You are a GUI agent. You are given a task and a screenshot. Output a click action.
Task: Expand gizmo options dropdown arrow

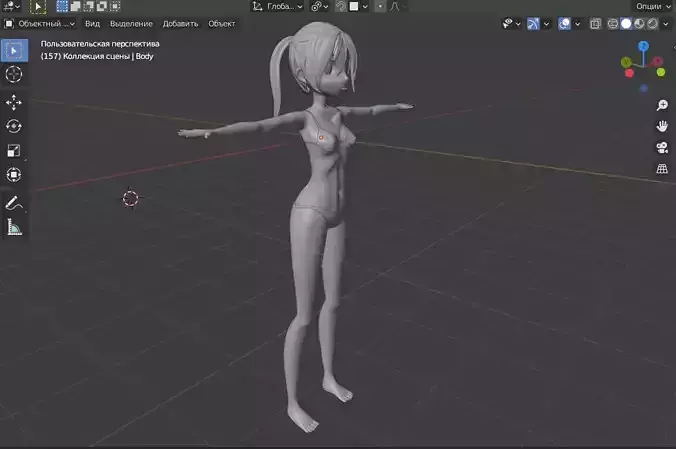(x=546, y=24)
